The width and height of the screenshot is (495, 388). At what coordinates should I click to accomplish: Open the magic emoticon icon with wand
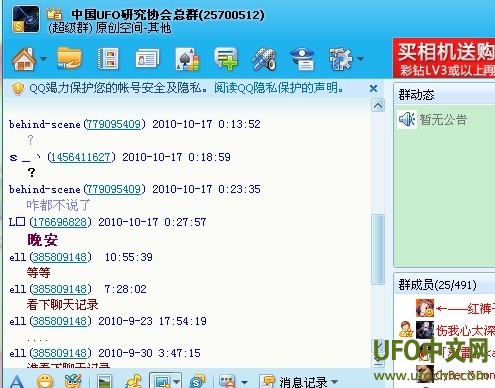point(73,381)
